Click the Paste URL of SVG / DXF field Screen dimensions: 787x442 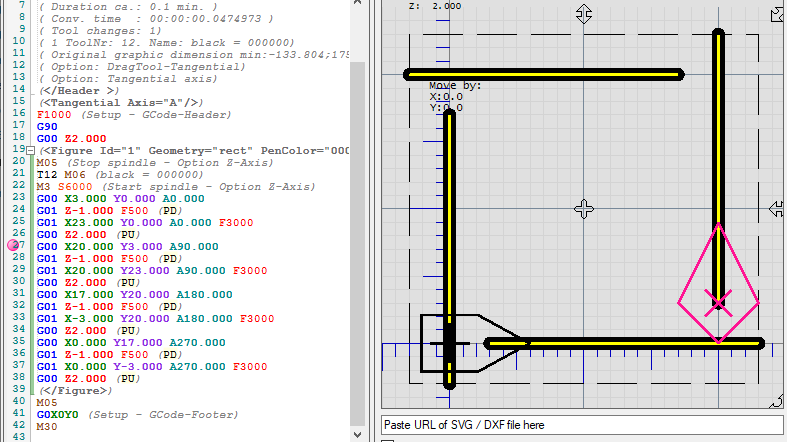coord(582,425)
